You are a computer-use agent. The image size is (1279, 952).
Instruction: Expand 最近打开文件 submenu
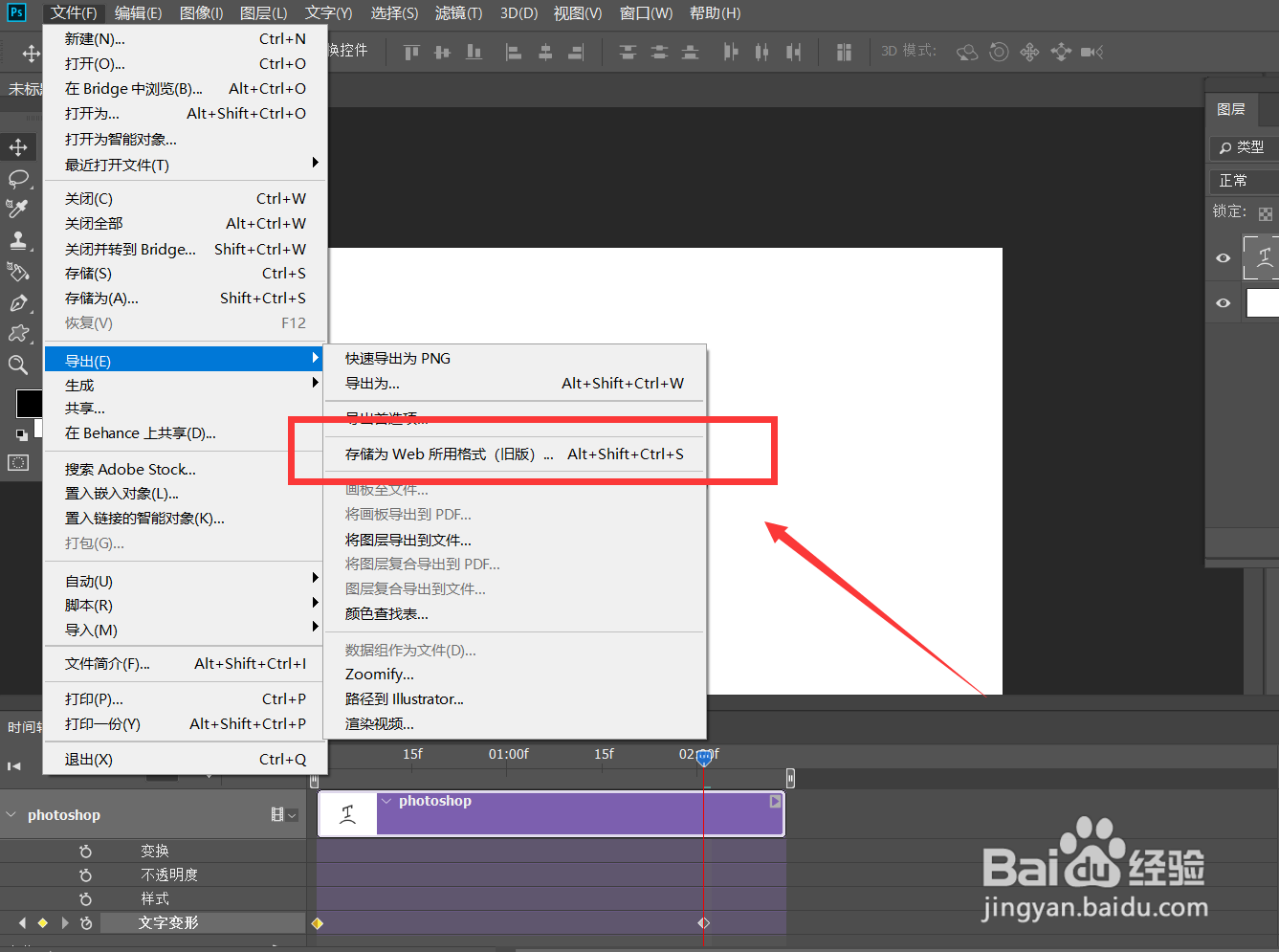(315, 163)
